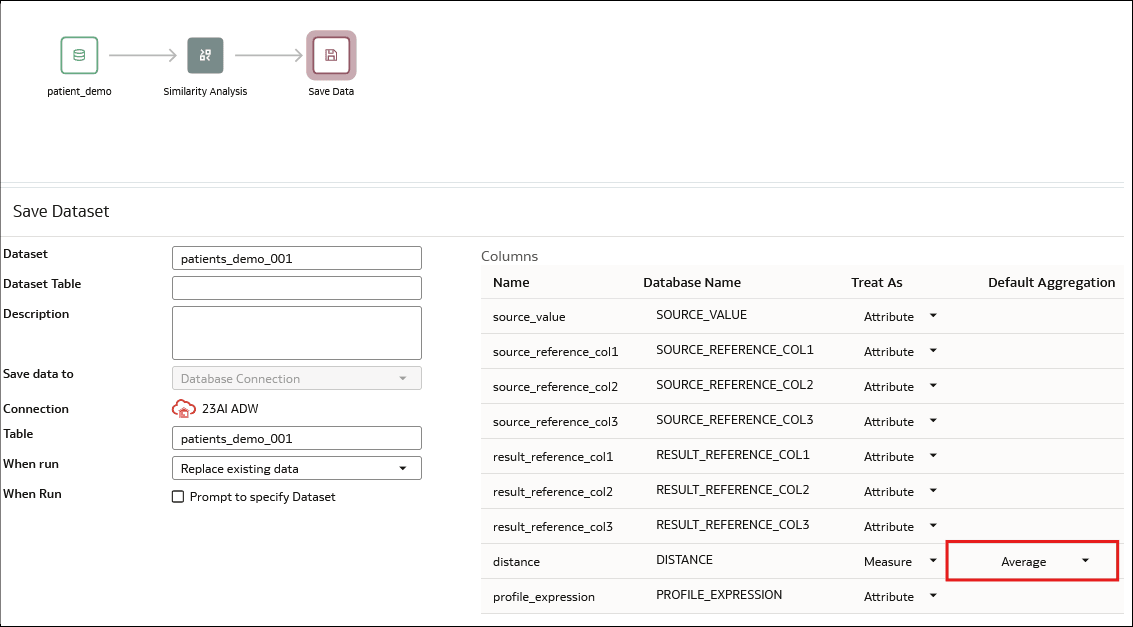The image size is (1133, 627).
Task: Click the SOURCE_REFERENCE_COL1 database name cell
Action: [x=735, y=350]
